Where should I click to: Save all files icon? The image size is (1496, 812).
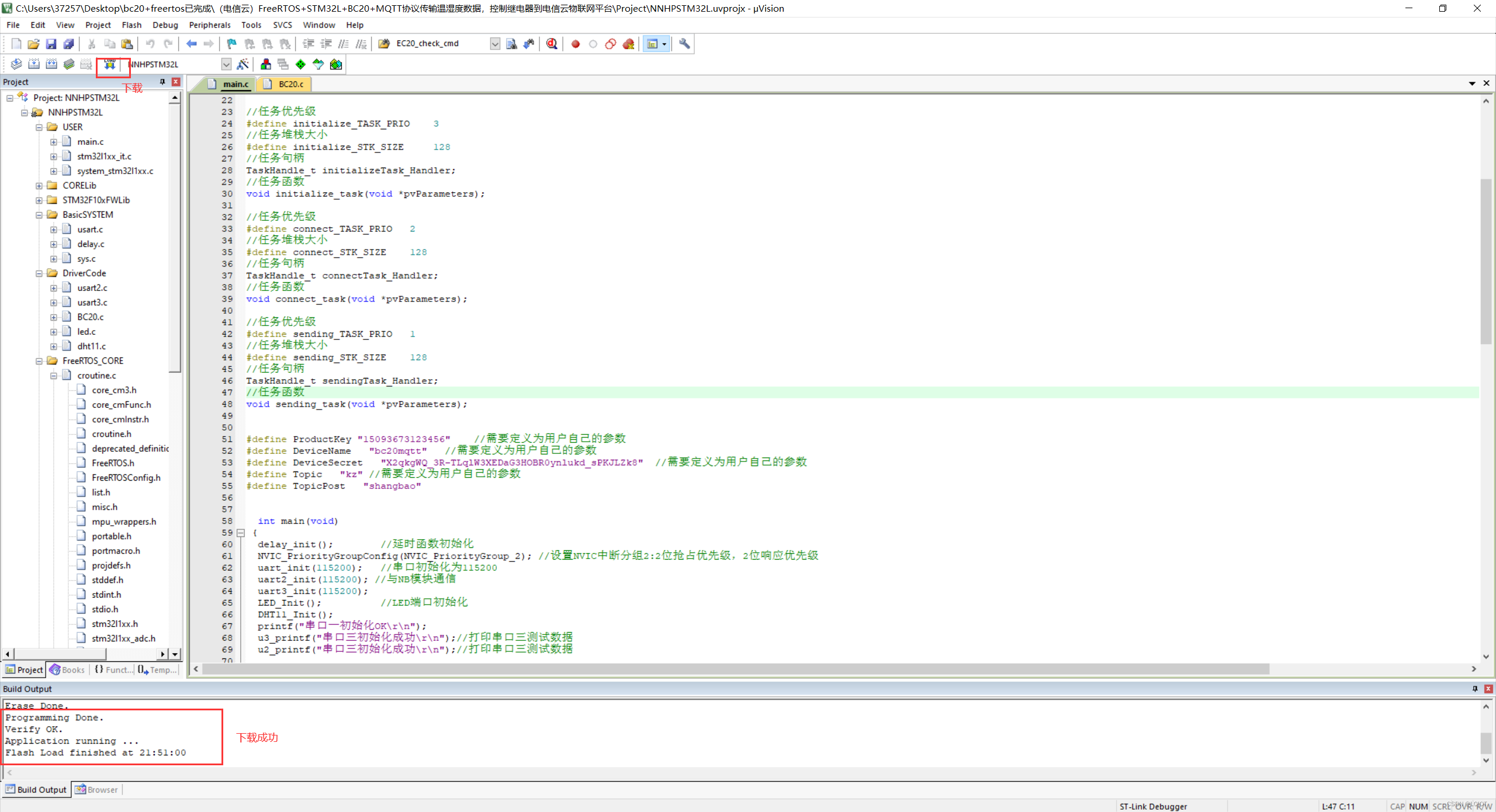tap(68, 44)
